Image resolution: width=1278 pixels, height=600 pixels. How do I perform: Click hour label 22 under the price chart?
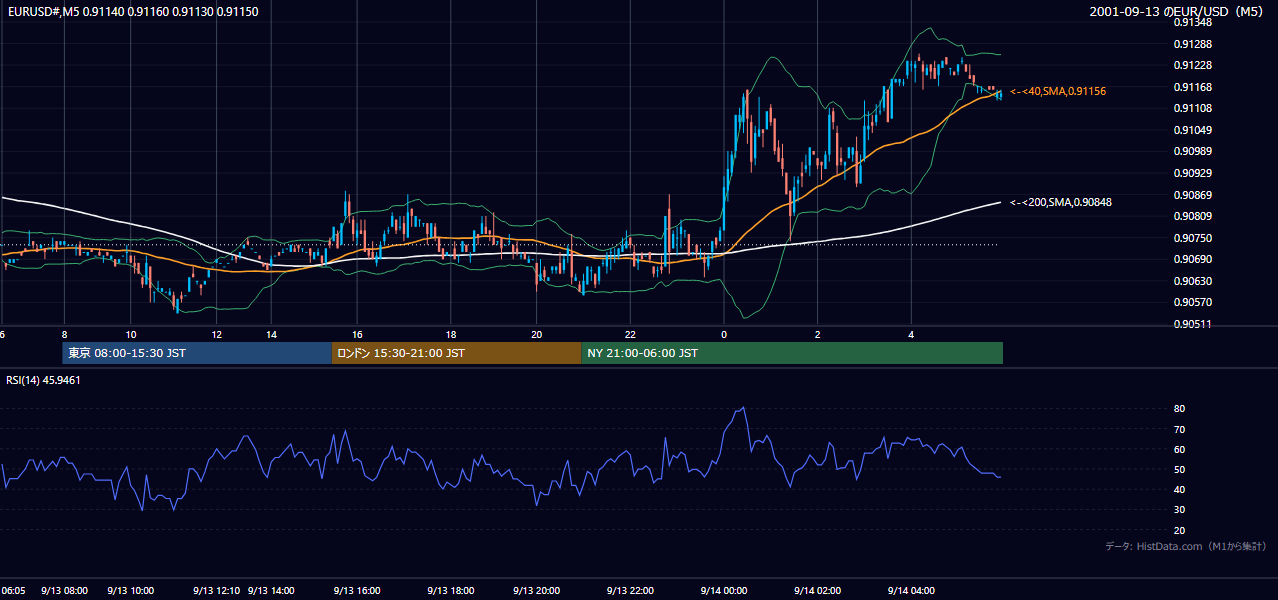[630, 334]
